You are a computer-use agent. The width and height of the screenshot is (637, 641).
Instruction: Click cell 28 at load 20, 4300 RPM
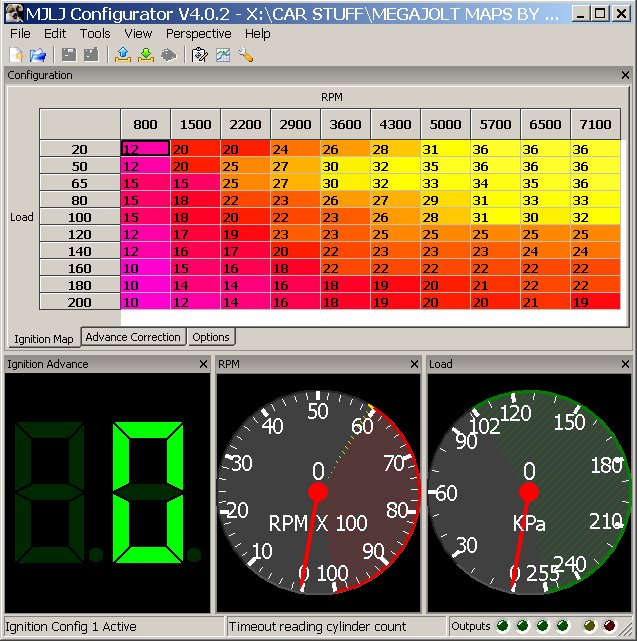click(x=395, y=149)
